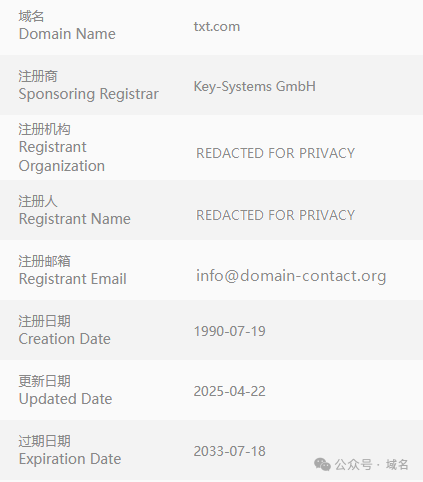The image size is (423, 482).
Task: Click REDACTED FOR PRIVACY in Registrant Organization row
Action: pos(275,153)
